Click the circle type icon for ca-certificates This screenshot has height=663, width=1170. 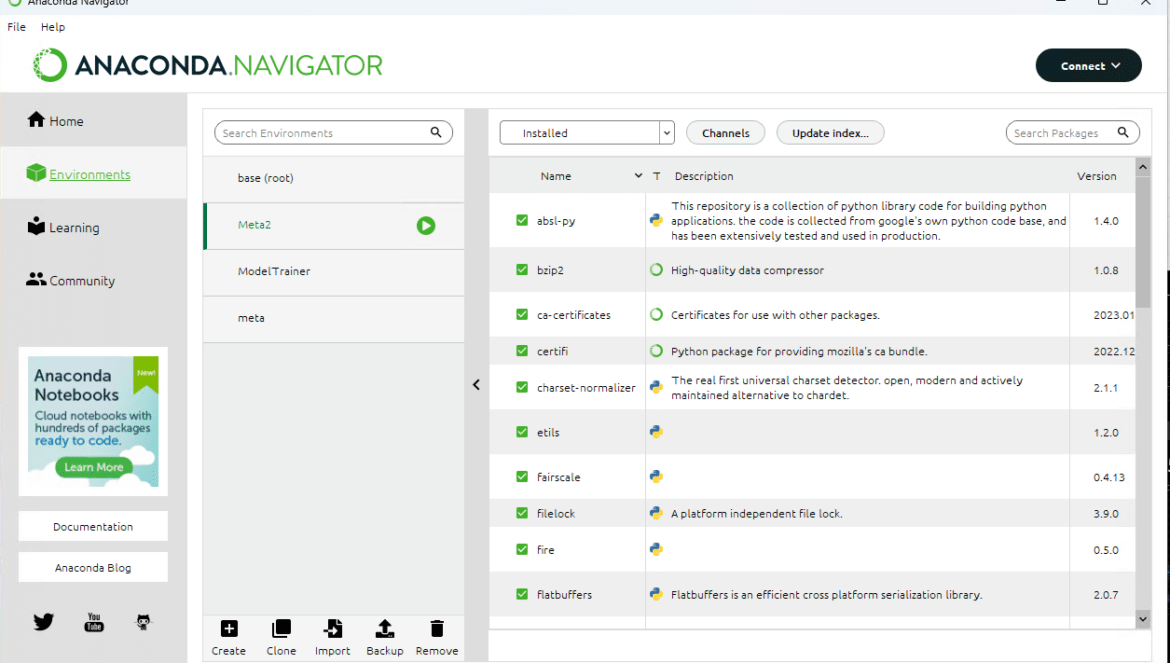point(656,314)
